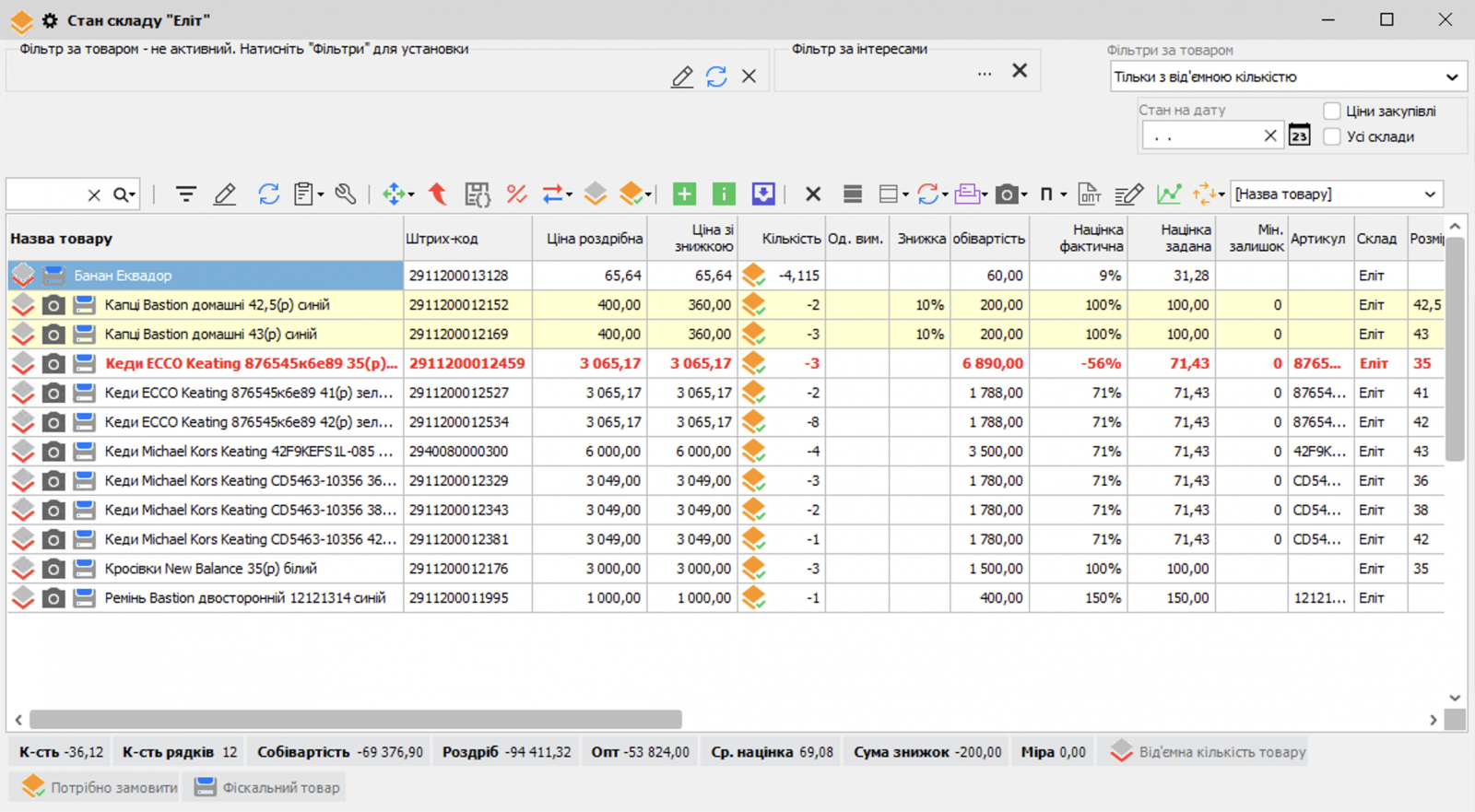This screenshot has width=1475, height=812.
Task: Tick the 'Усі склади' checkbox
Action: point(1332,136)
